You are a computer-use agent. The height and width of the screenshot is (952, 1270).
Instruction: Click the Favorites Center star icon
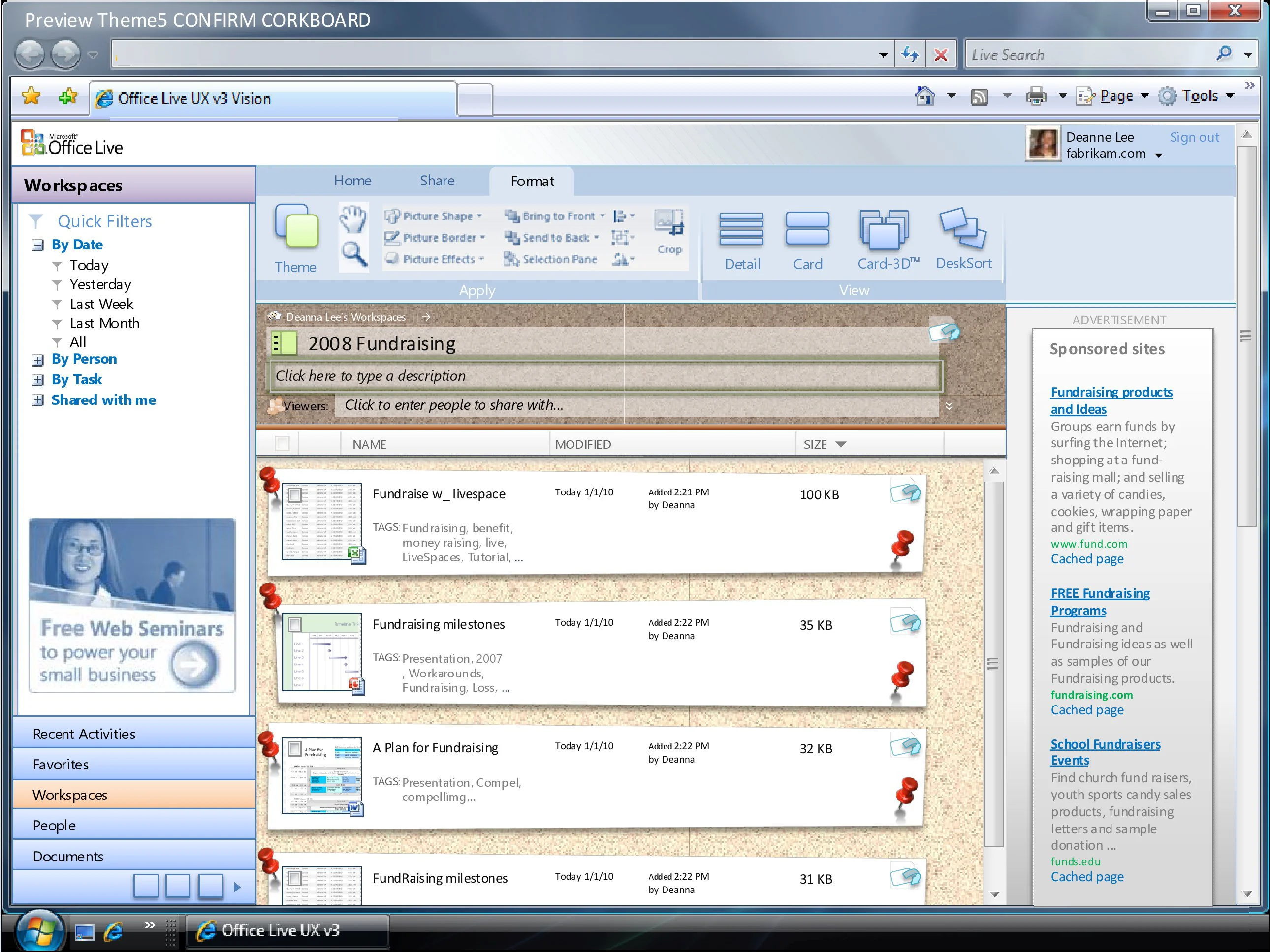[31, 96]
